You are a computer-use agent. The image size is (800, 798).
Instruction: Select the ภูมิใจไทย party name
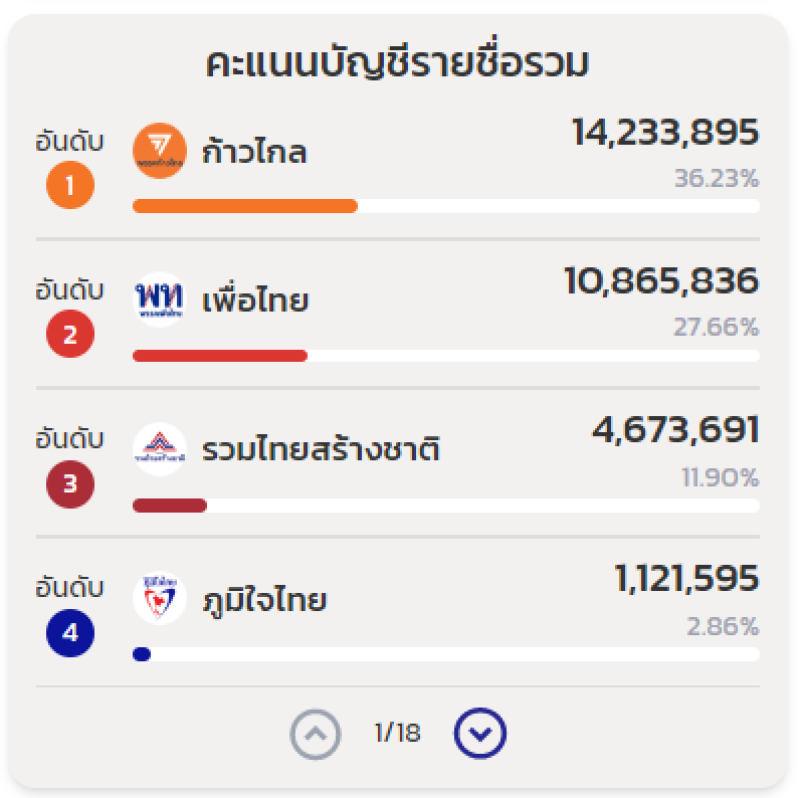pyautogui.click(x=264, y=600)
